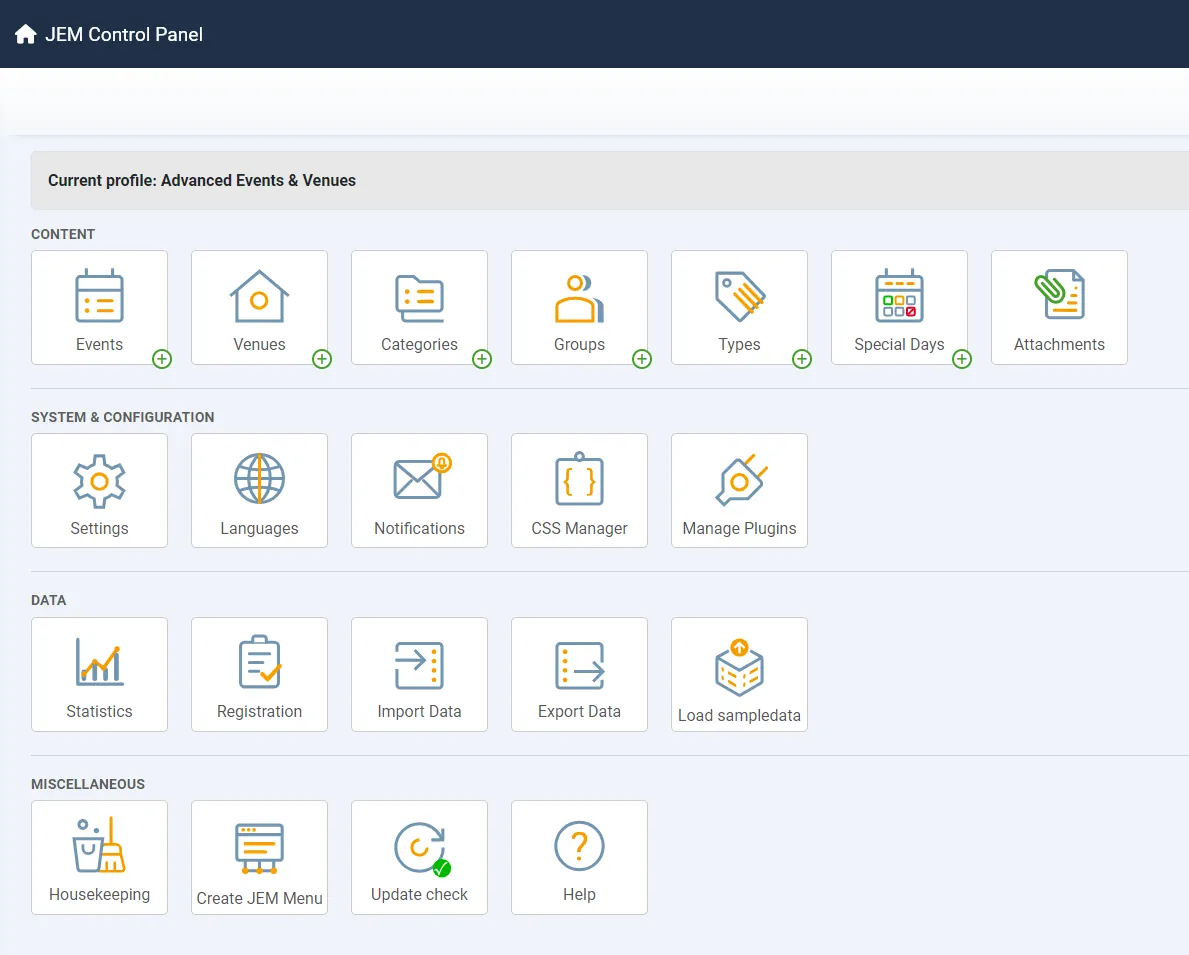Click the Load sampledata tile
The image size is (1189, 955).
point(739,674)
